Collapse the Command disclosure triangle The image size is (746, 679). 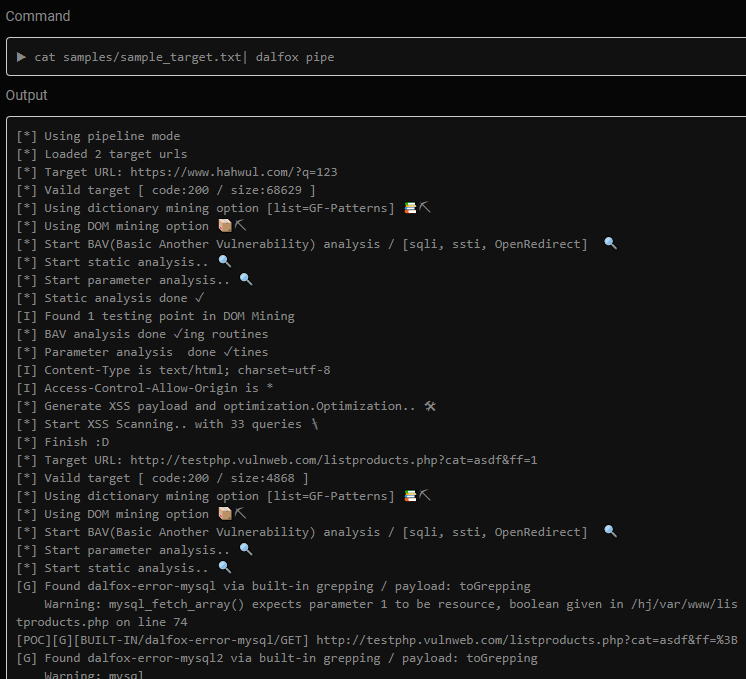[21, 57]
